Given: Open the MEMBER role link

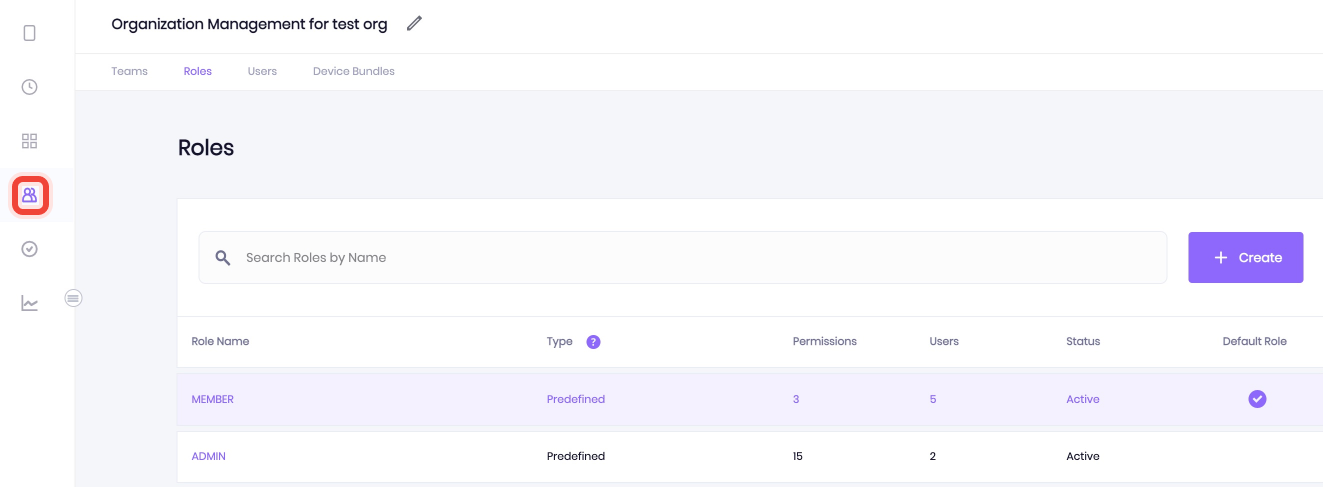Looking at the screenshot, I should (213, 399).
